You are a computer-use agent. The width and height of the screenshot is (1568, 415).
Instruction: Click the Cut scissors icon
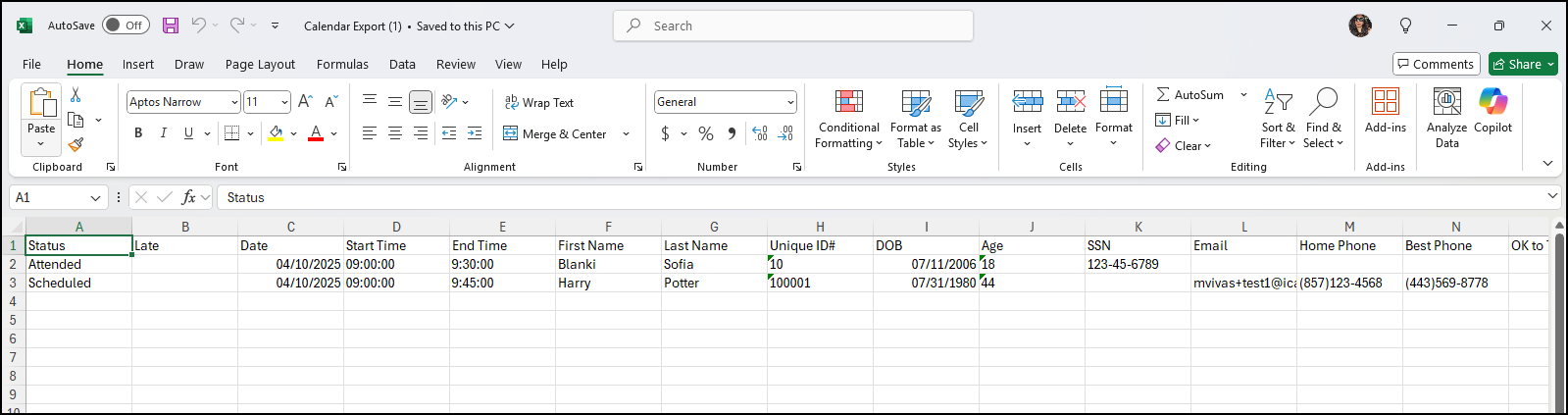[76, 95]
